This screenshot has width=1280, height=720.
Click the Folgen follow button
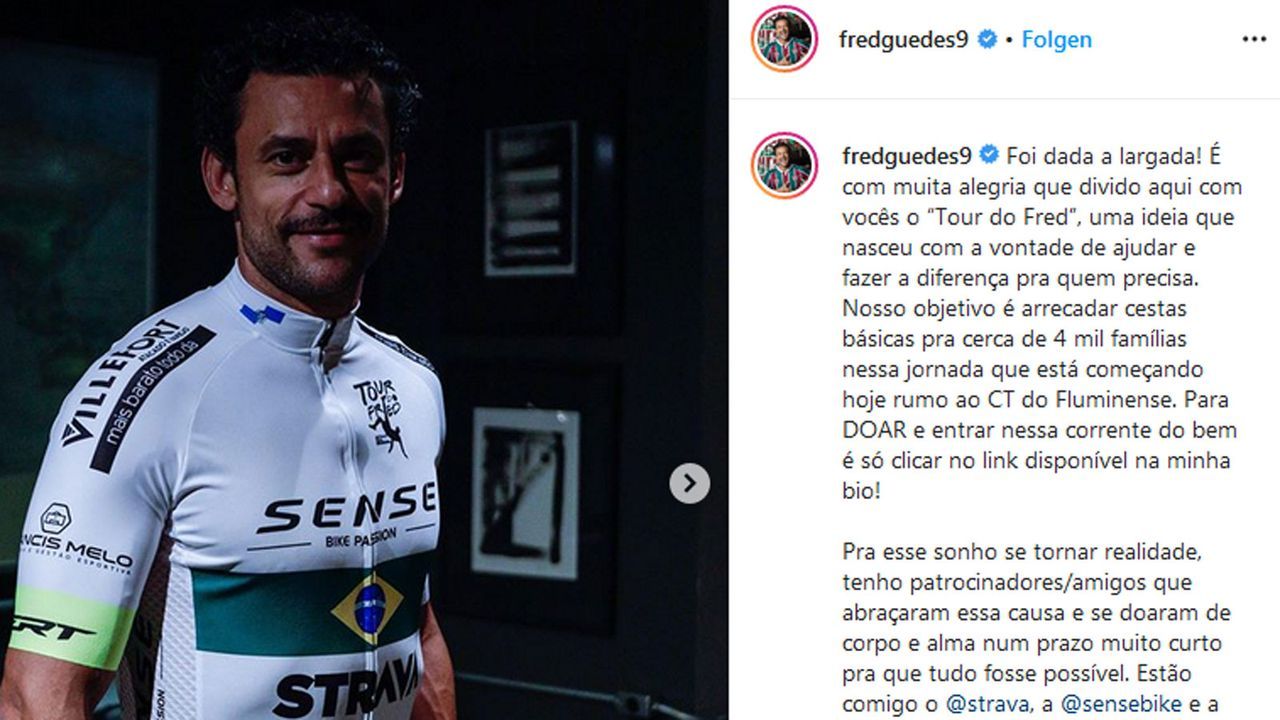[1057, 40]
